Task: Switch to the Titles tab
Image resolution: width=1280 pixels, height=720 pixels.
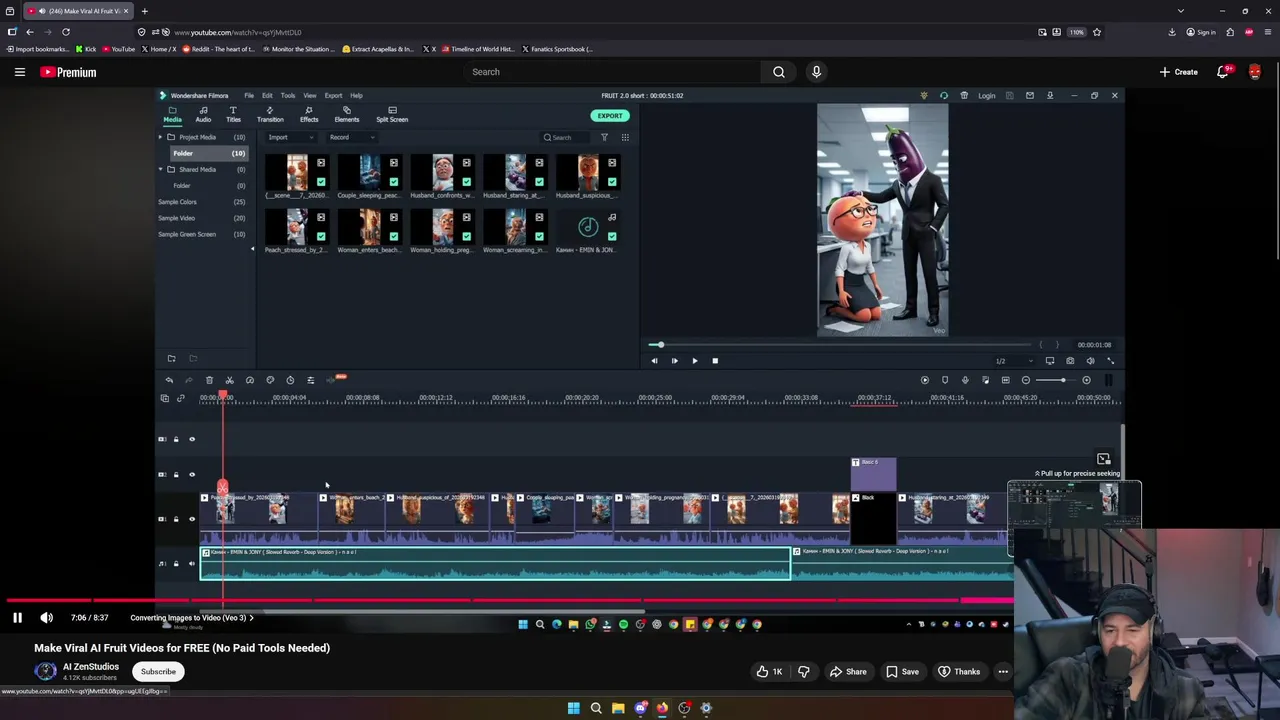Action: point(233,114)
